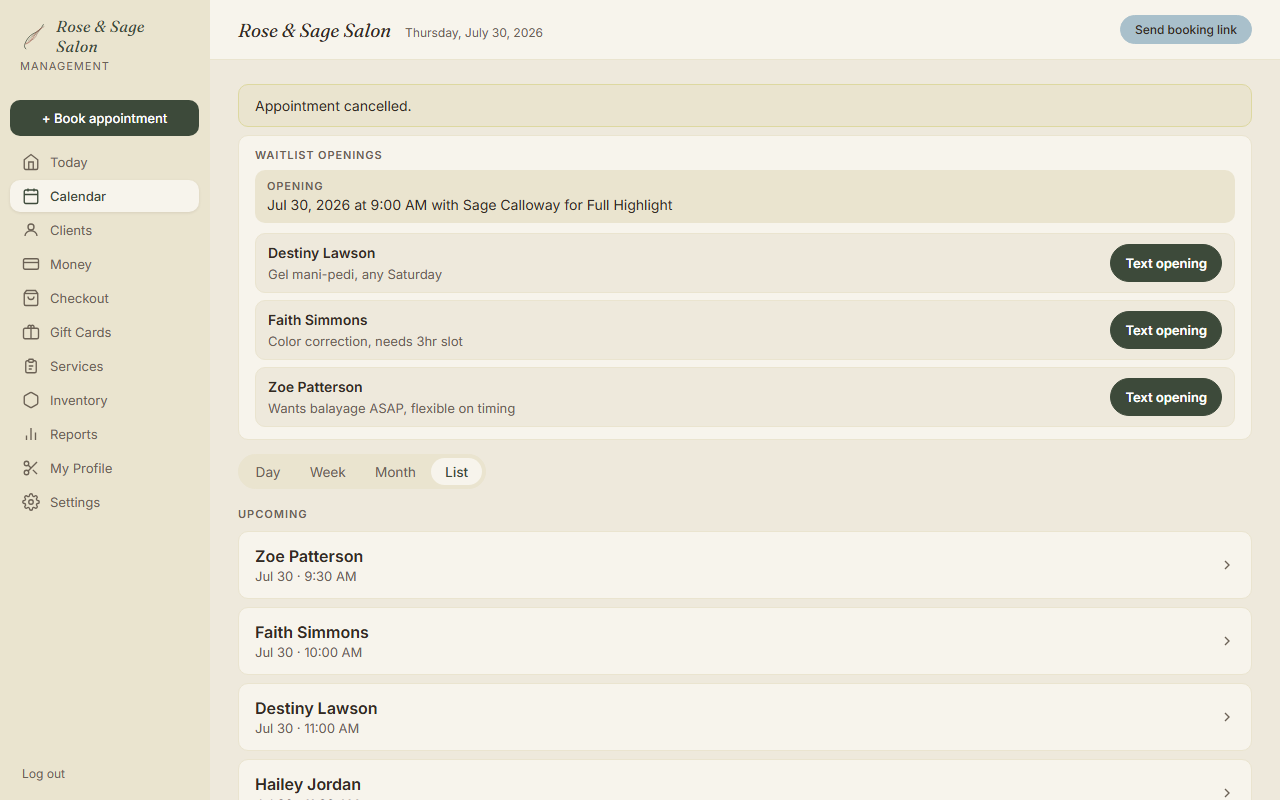Image resolution: width=1280 pixels, height=800 pixels.
Task: Click Book appointment button
Action: coord(104,118)
